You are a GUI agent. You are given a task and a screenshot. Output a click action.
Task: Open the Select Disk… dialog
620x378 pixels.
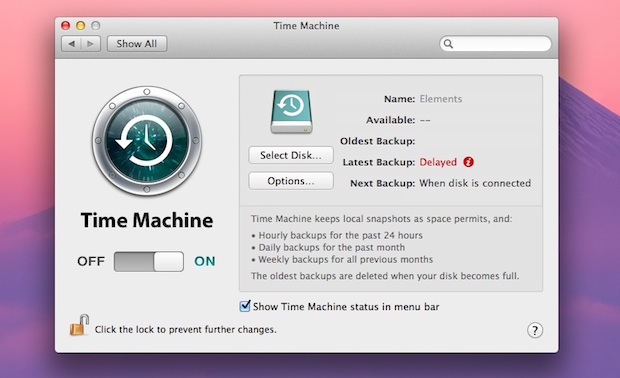coord(291,155)
